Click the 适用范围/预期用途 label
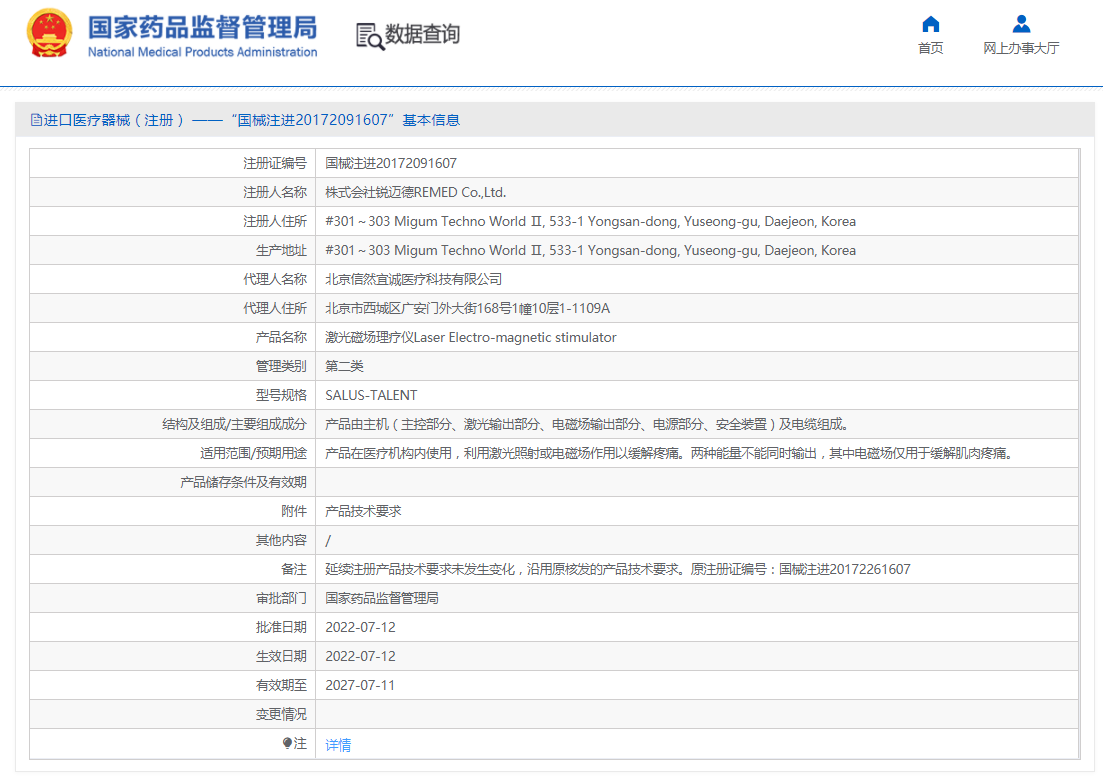Viewport: 1103px width, 780px height. click(253, 454)
